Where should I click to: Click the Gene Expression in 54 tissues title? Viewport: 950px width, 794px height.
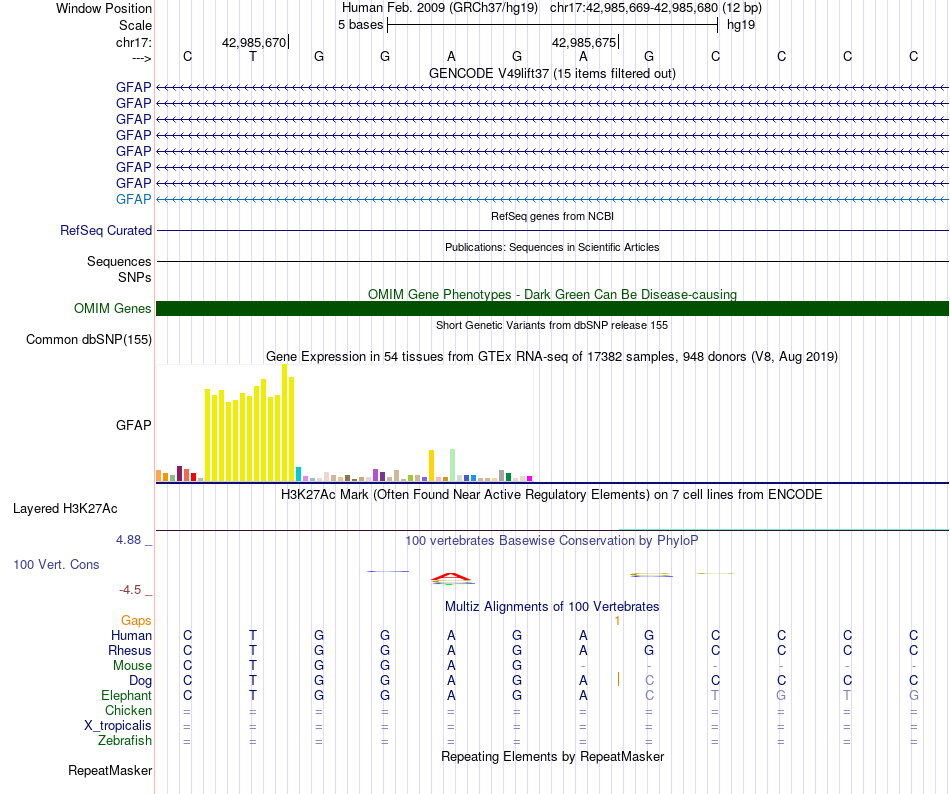click(552, 357)
